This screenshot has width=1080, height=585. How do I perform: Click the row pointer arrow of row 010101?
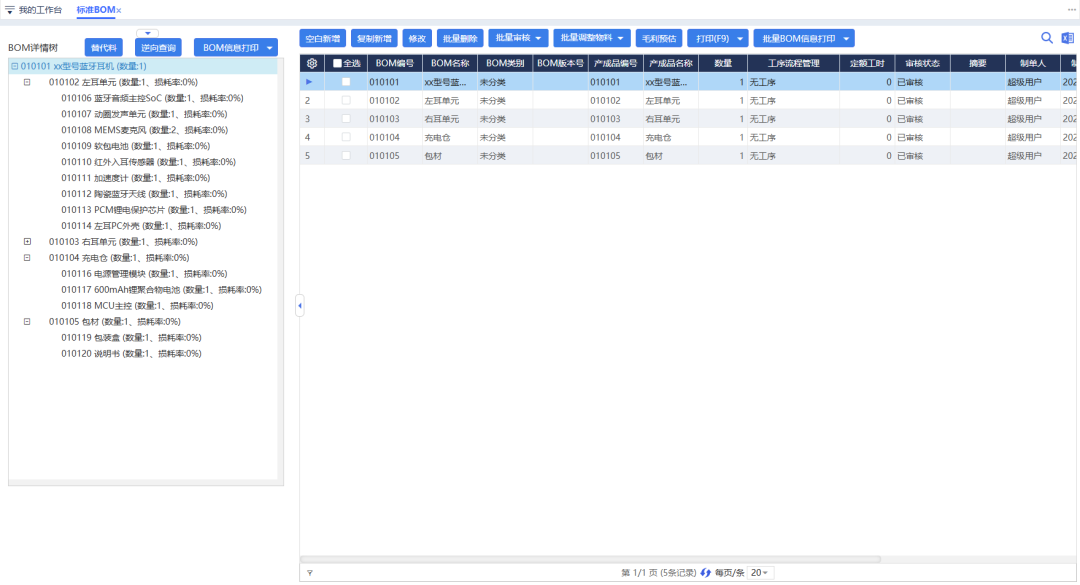[309, 82]
